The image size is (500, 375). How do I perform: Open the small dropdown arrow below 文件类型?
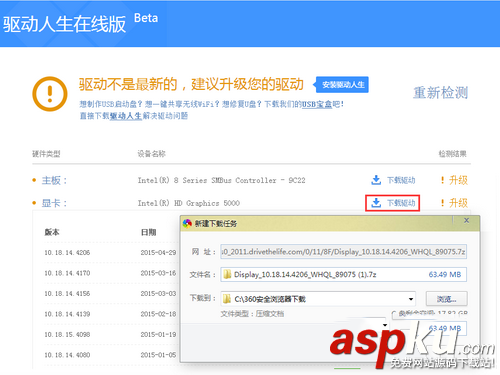[x=385, y=325]
